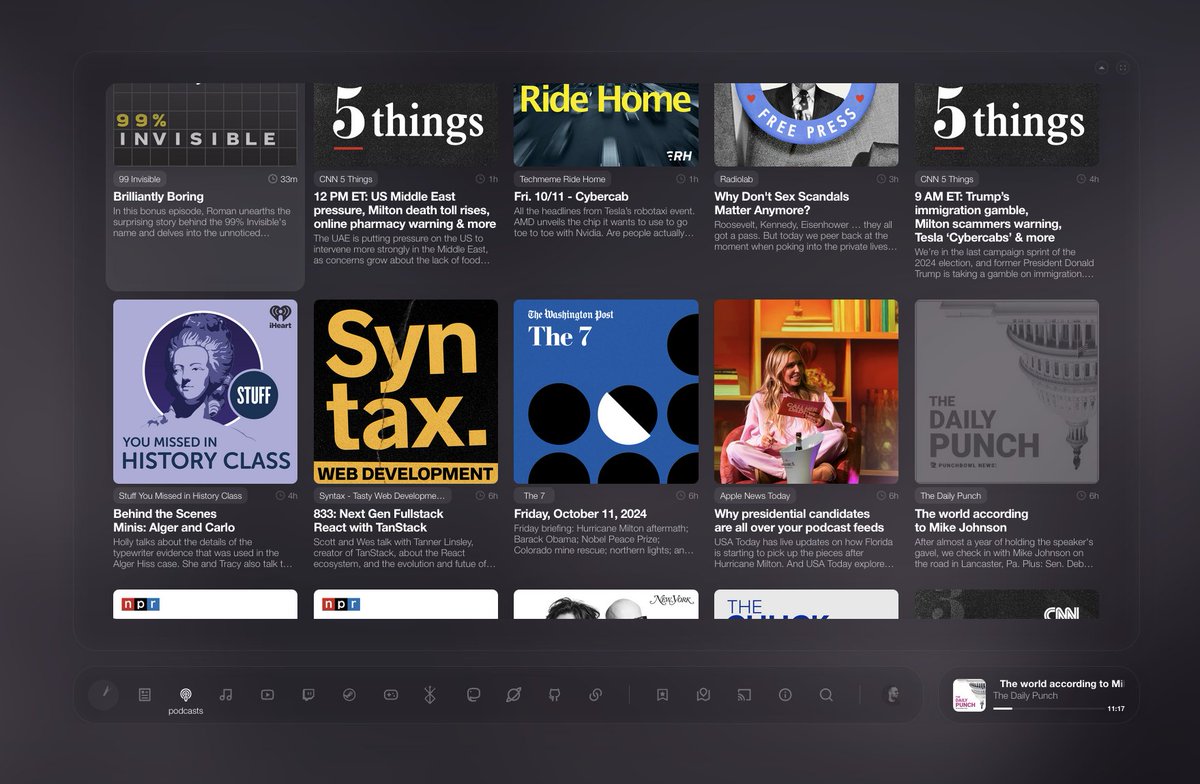Open the Syntax Web Development artwork
This screenshot has width=1200, height=784.
(x=406, y=392)
